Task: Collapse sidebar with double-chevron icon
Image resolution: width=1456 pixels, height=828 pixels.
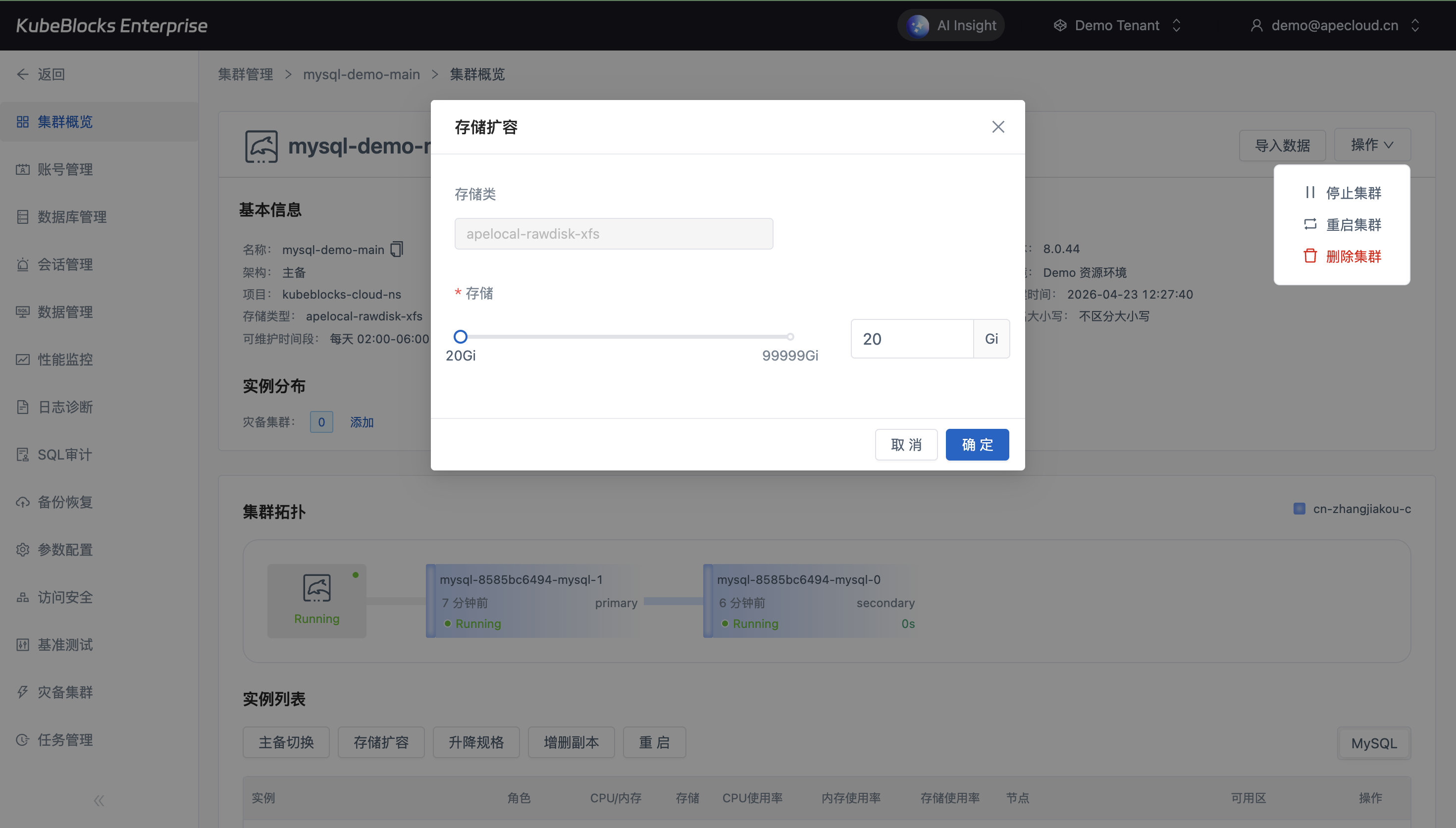Action: point(99,801)
